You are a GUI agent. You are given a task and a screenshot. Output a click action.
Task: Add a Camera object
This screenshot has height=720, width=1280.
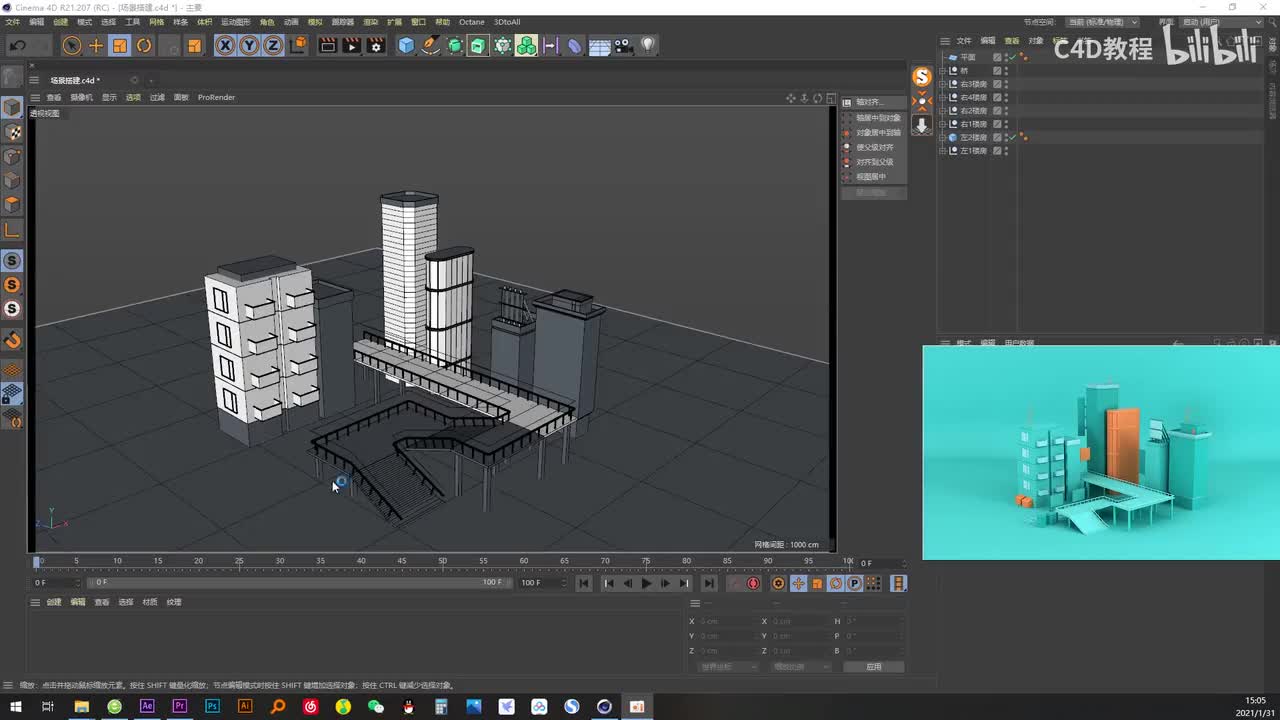click(x=623, y=45)
